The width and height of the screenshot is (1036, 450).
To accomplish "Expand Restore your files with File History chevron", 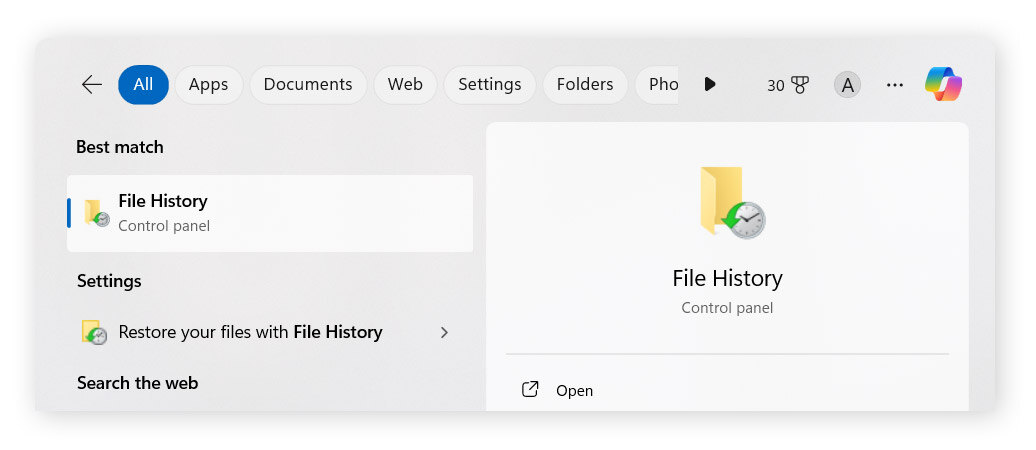I will point(445,332).
